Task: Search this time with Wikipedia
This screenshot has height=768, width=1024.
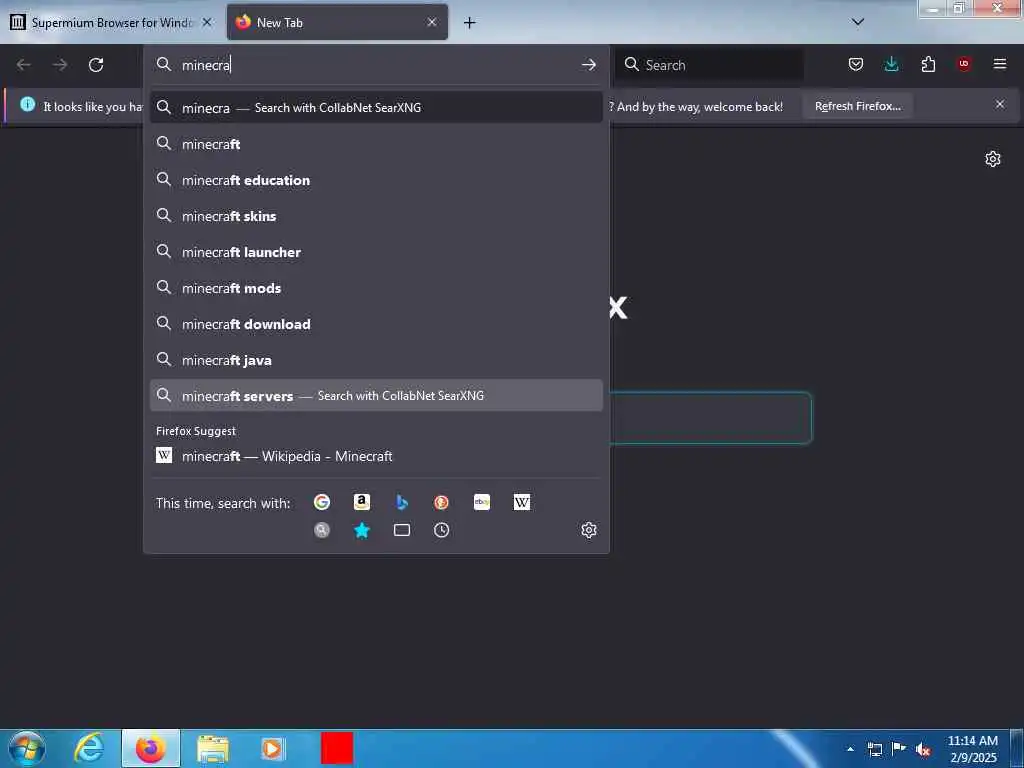Action: tap(522, 502)
